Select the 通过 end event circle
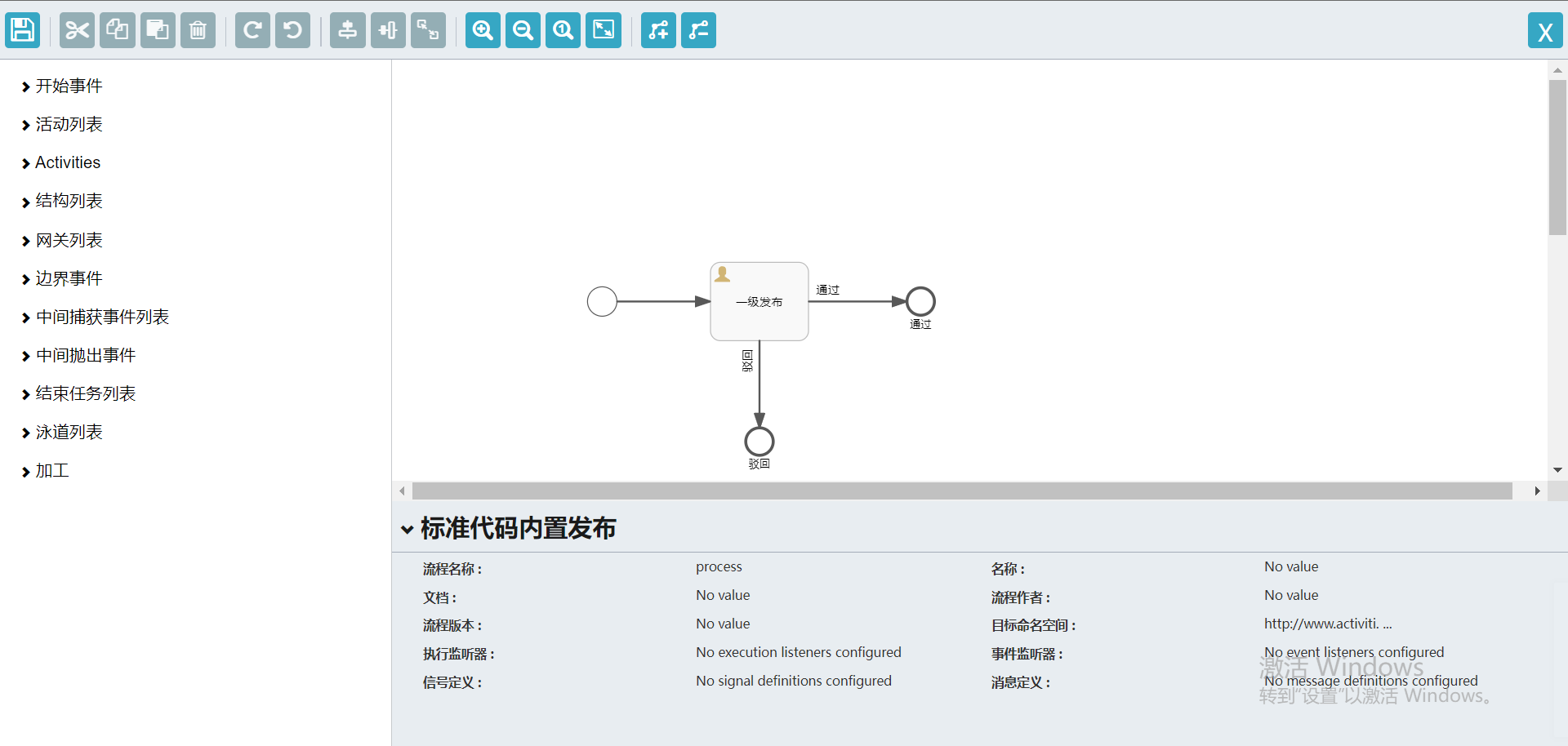This screenshot has width=1568, height=746. pyautogui.click(x=920, y=301)
